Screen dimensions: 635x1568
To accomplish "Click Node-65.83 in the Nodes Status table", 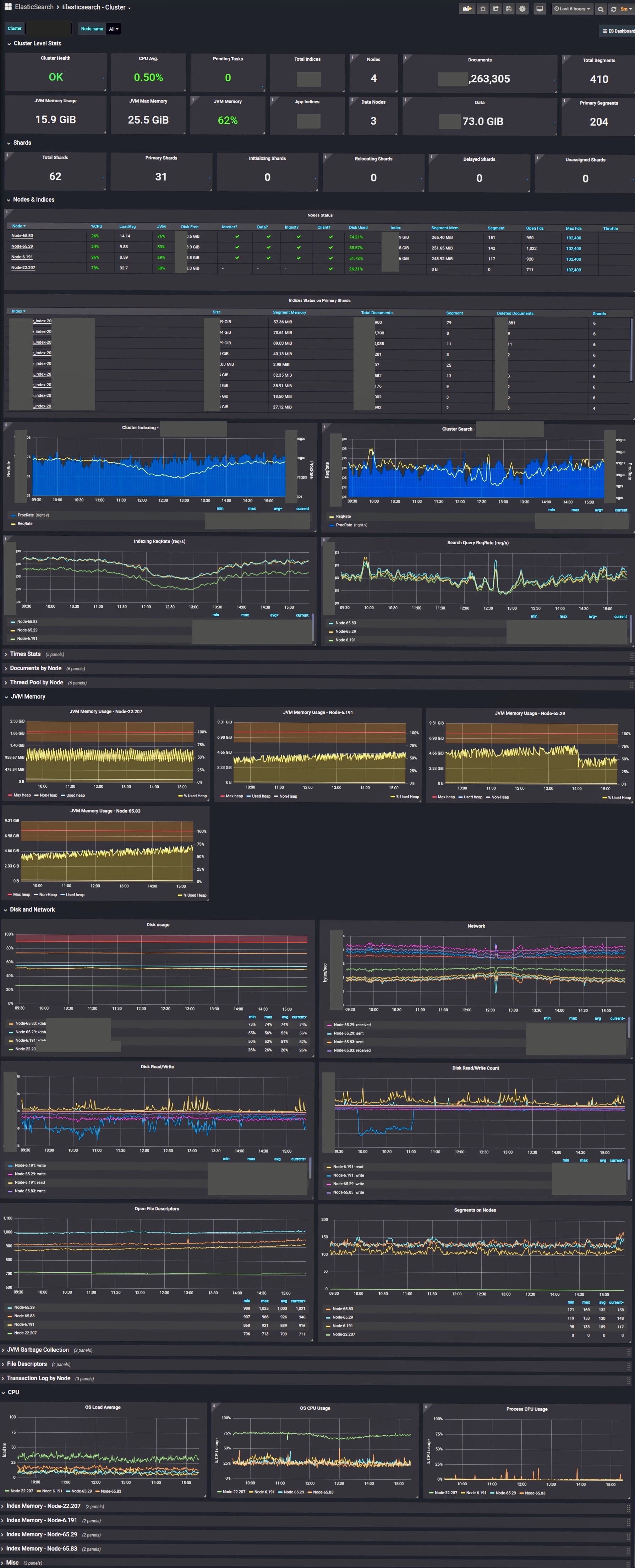I will 21,237.
